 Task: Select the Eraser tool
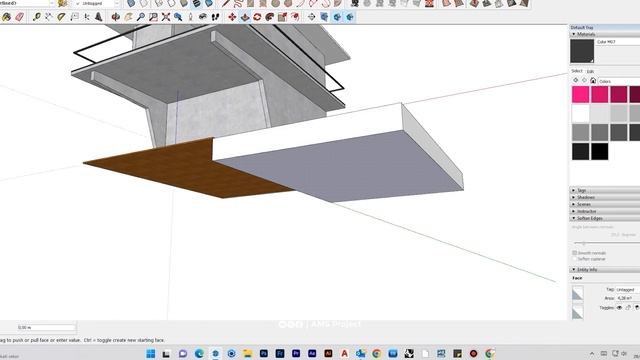pos(19,17)
